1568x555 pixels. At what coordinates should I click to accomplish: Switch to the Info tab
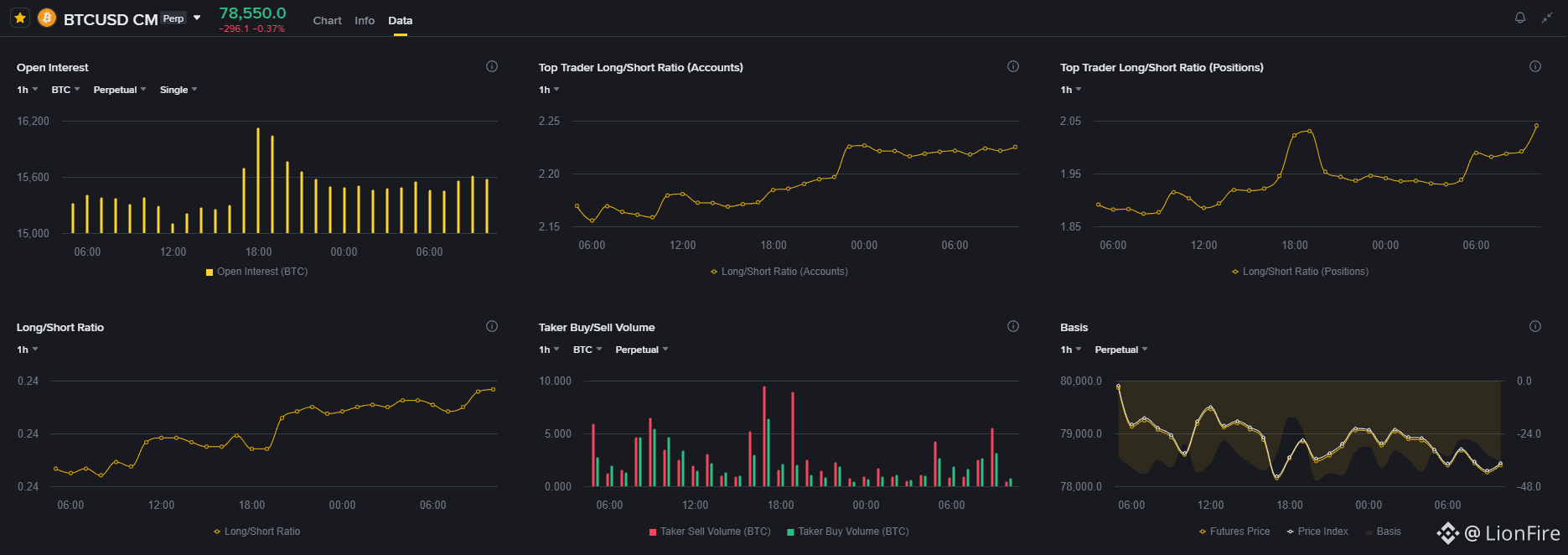tap(365, 20)
